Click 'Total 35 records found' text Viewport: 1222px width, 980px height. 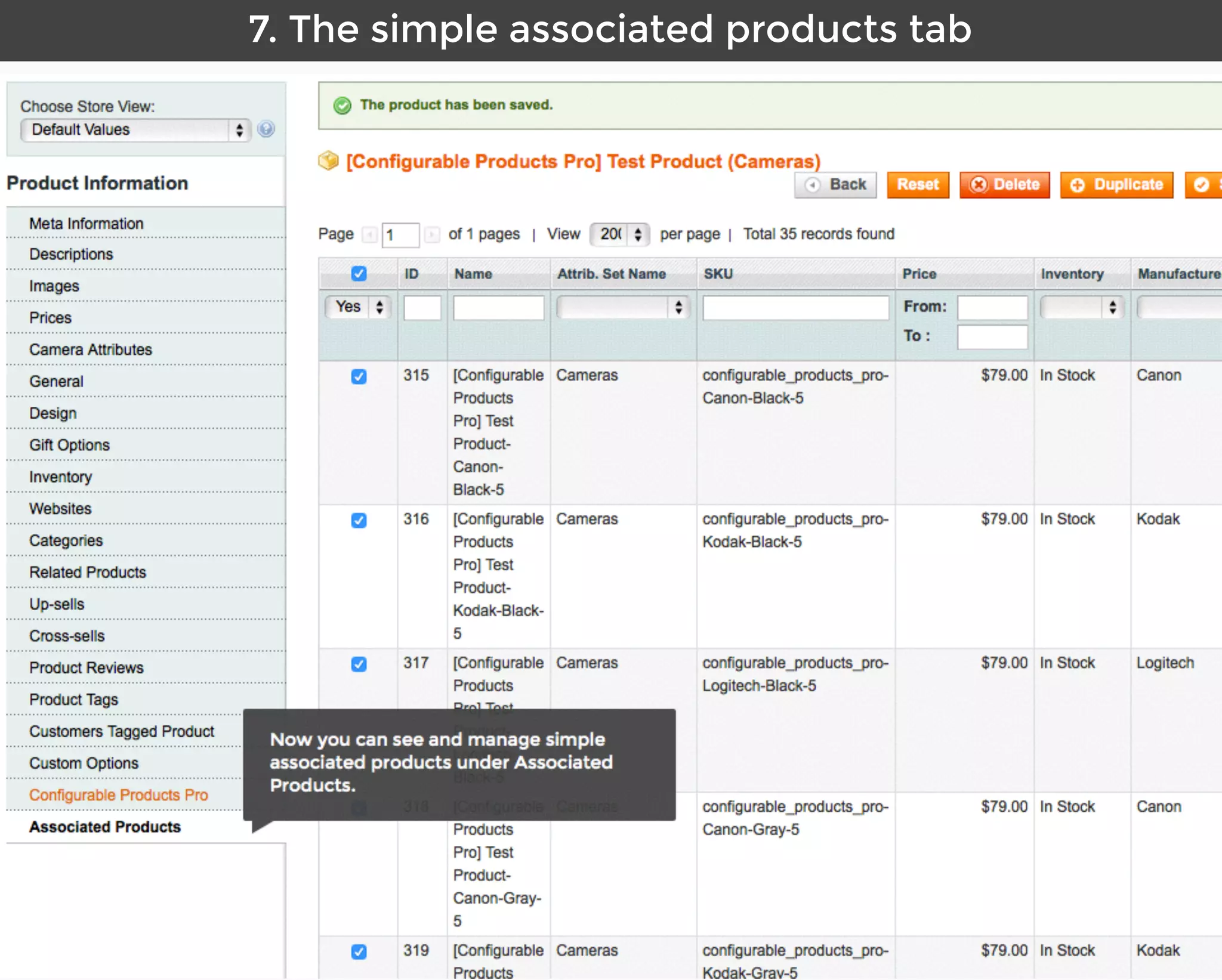click(819, 234)
